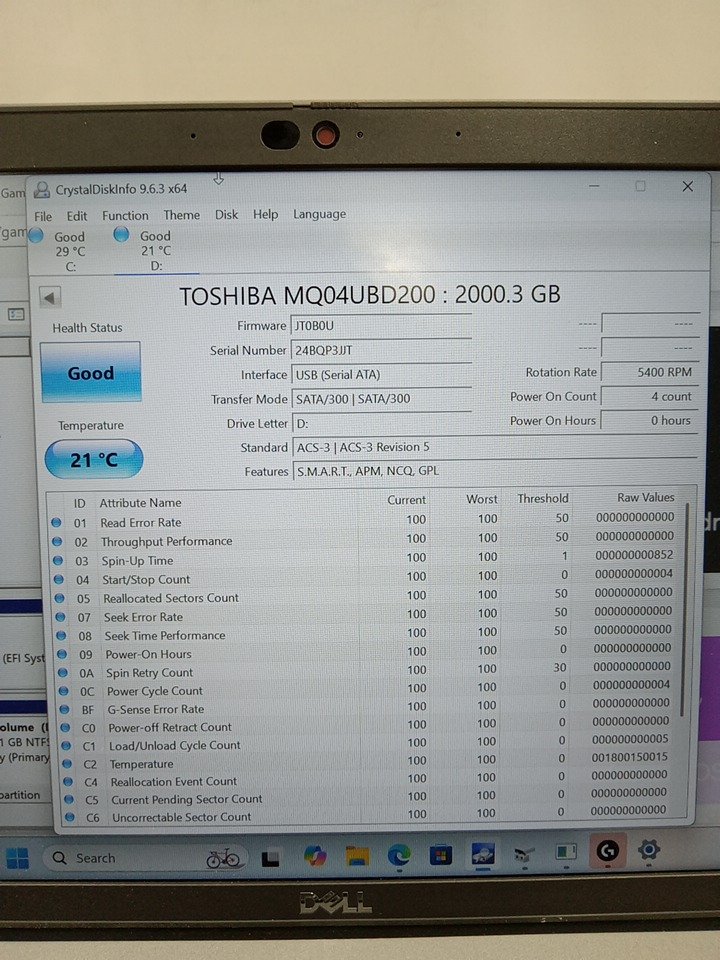The height and width of the screenshot is (960, 720).
Task: Click status dot for G-Sense Error Rate
Action: coord(65,709)
